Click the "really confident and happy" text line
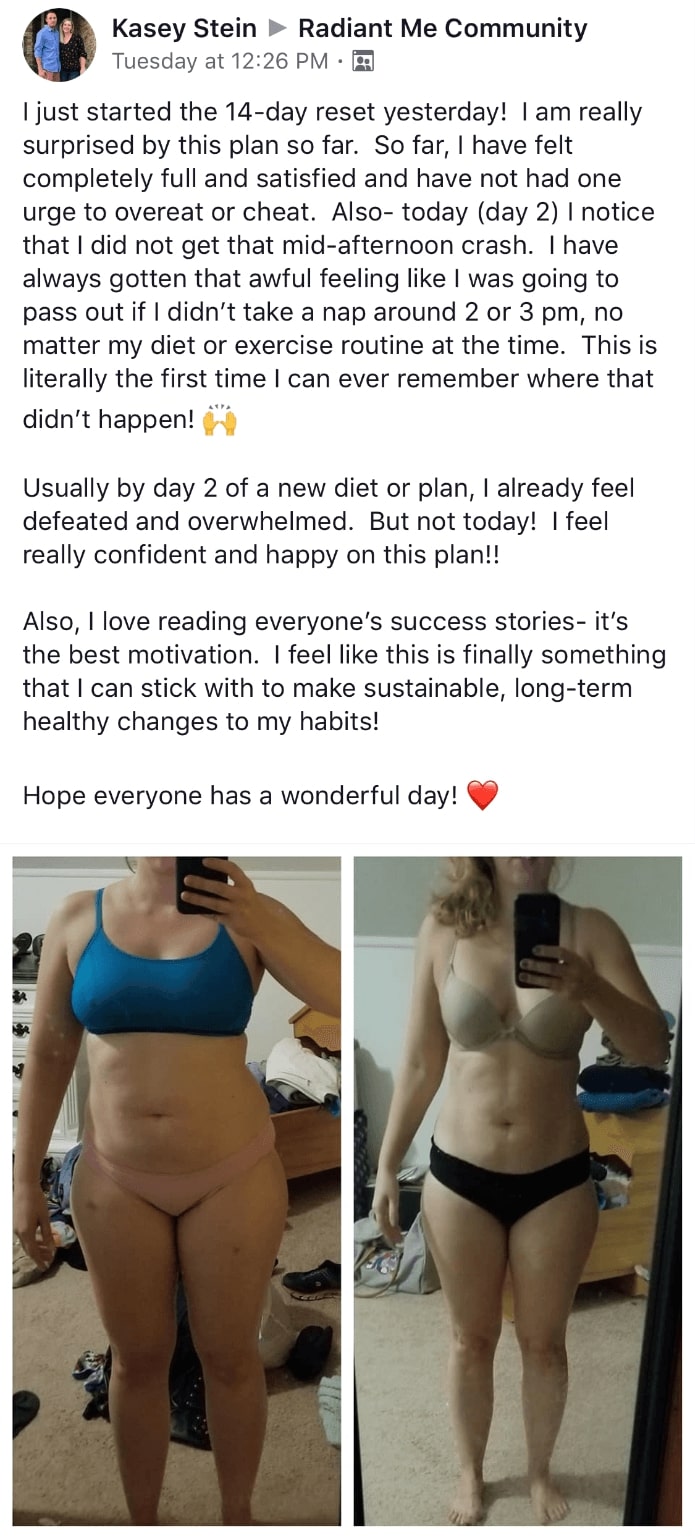The image size is (695, 1539). pos(261,555)
